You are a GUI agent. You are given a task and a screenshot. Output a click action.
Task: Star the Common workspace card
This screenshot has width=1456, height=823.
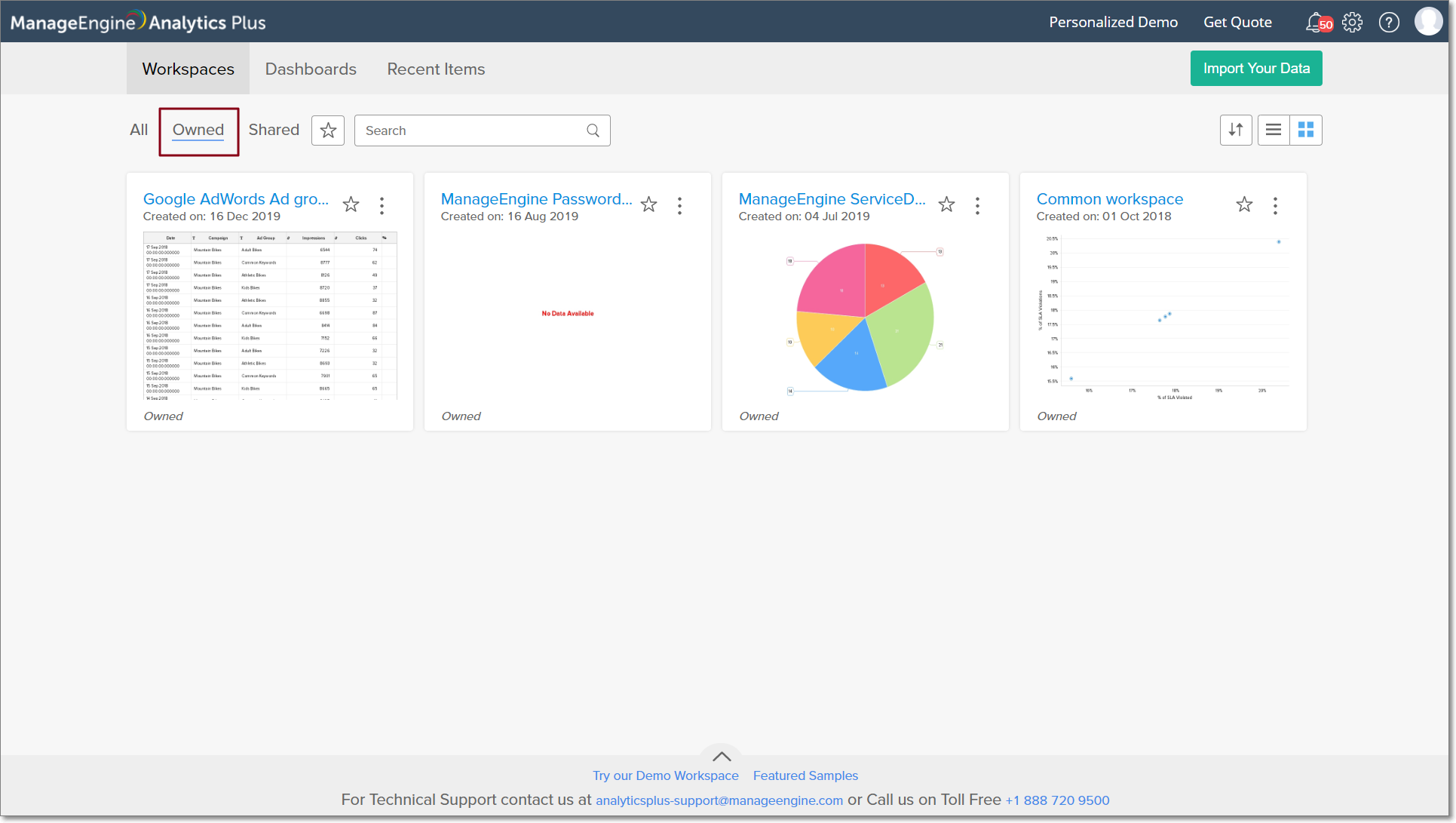coord(1244,204)
